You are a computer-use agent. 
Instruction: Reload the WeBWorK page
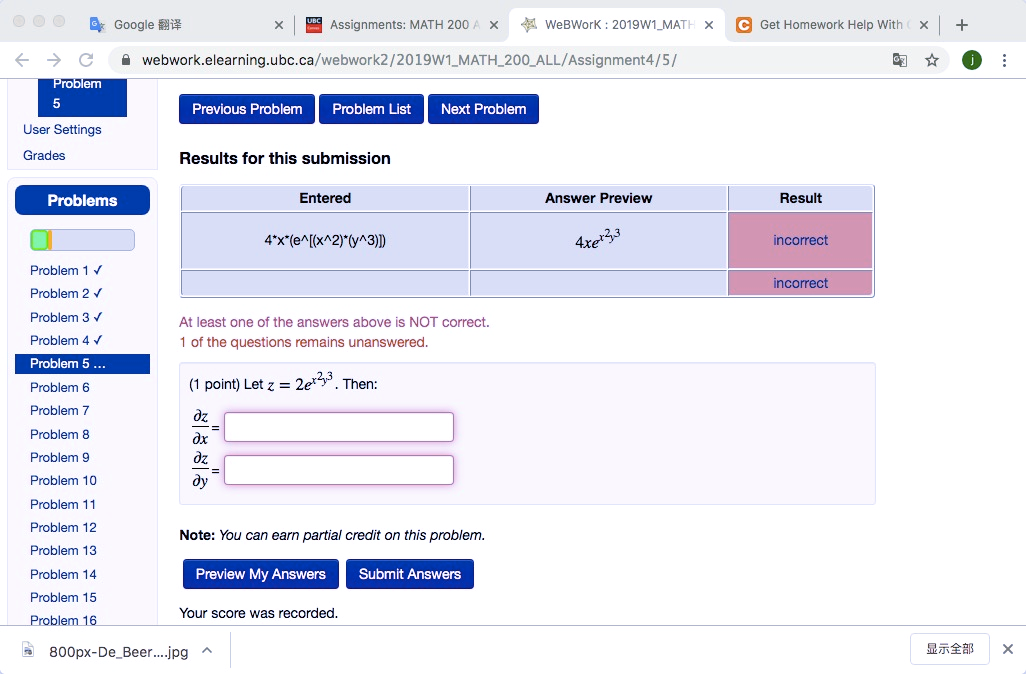tap(85, 60)
